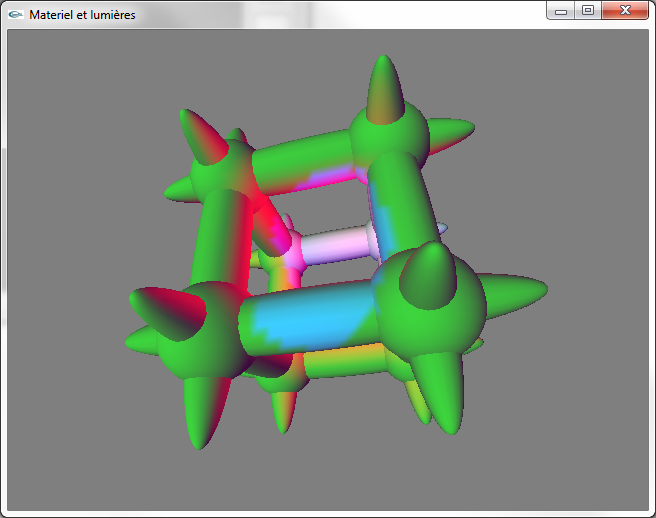
Task: Click the upward spike atop the top-right sphere
Action: (383, 85)
